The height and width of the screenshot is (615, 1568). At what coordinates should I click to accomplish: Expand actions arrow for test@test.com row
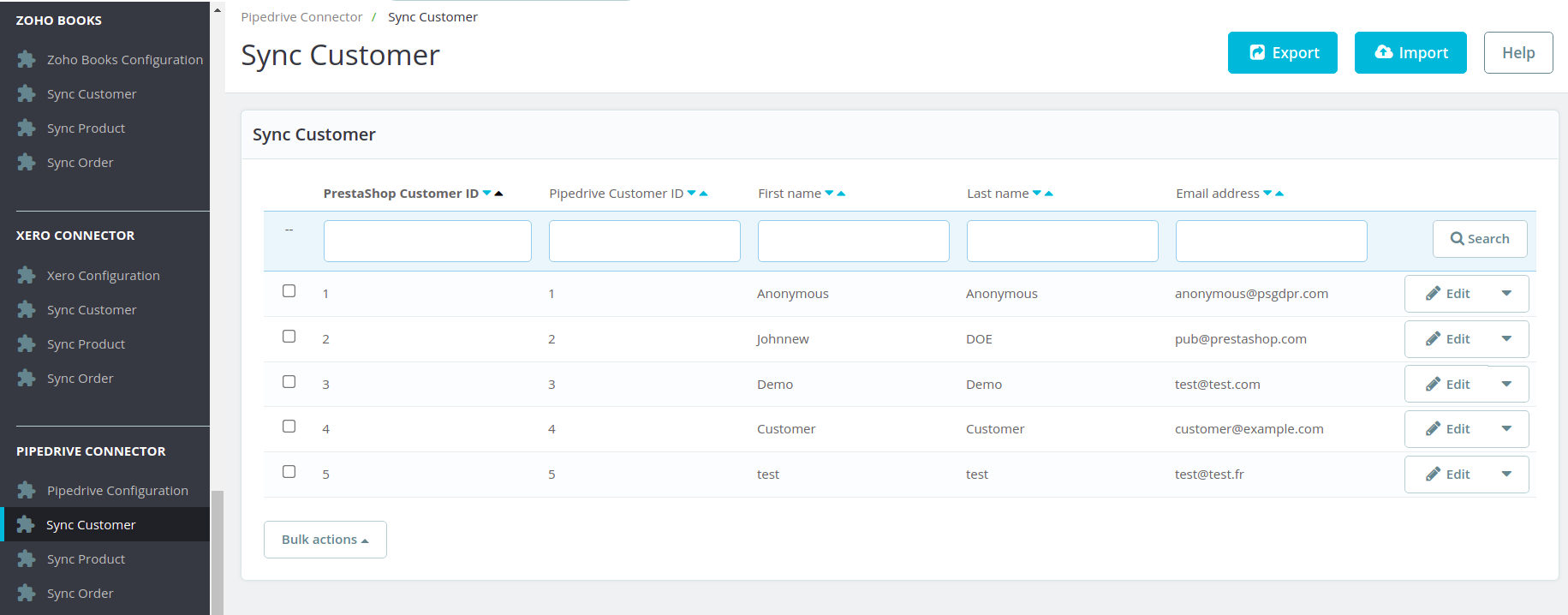pos(1506,385)
